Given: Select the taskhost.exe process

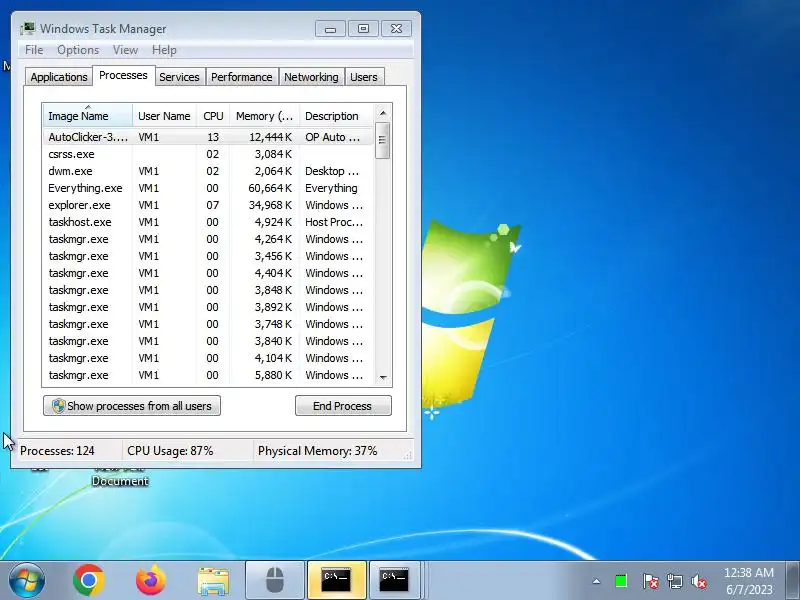Looking at the screenshot, I should pos(209,222).
